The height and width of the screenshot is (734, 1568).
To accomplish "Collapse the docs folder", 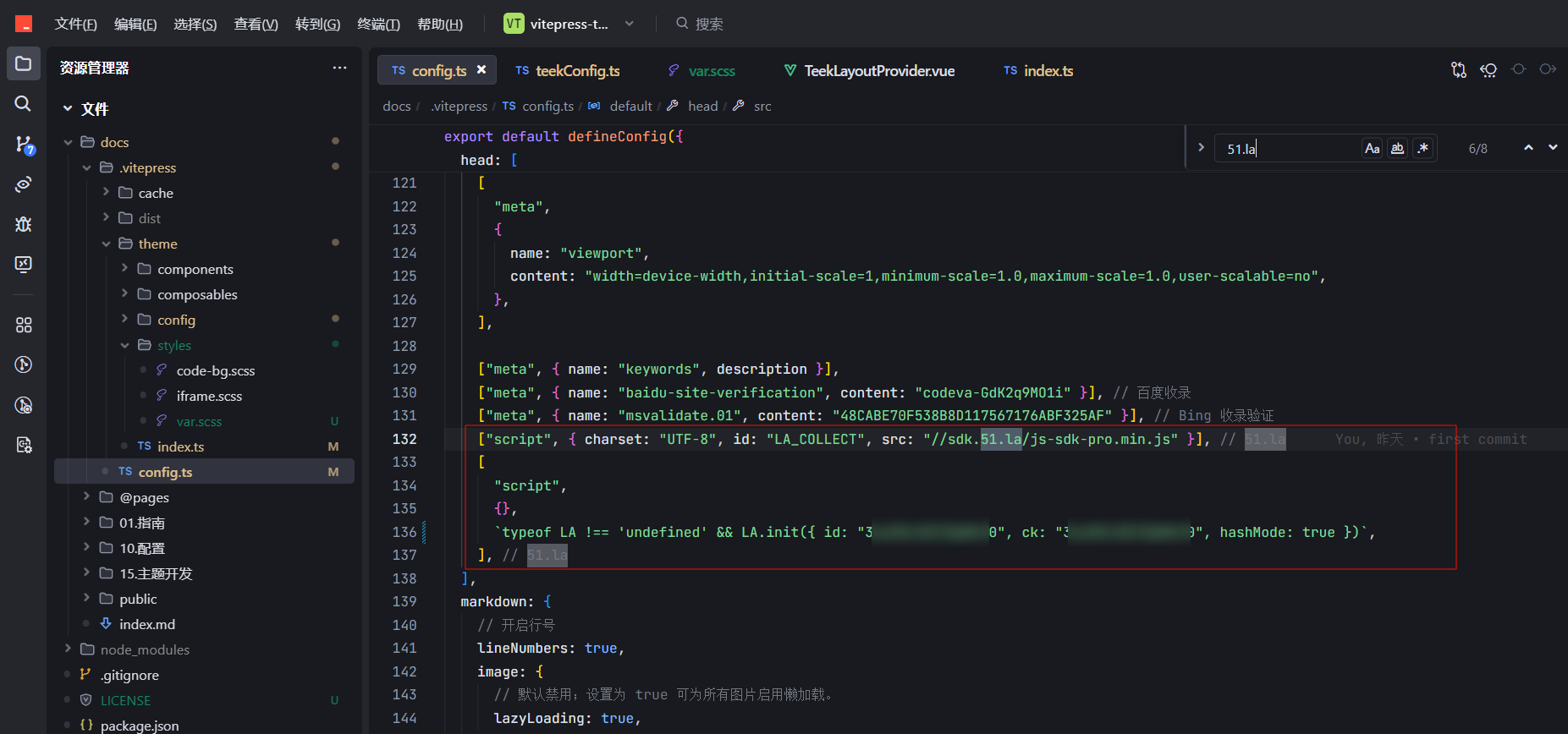I will pos(68,142).
